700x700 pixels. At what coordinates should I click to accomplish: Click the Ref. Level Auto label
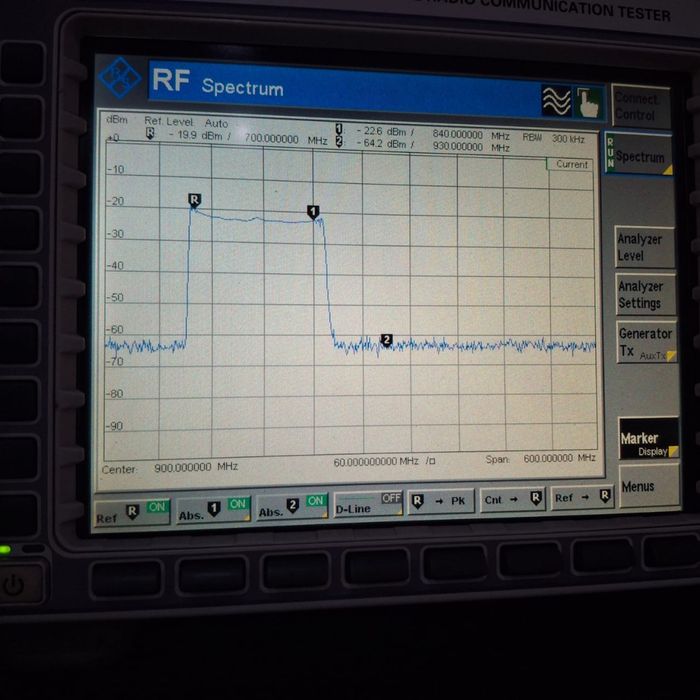pyautogui.click(x=186, y=122)
